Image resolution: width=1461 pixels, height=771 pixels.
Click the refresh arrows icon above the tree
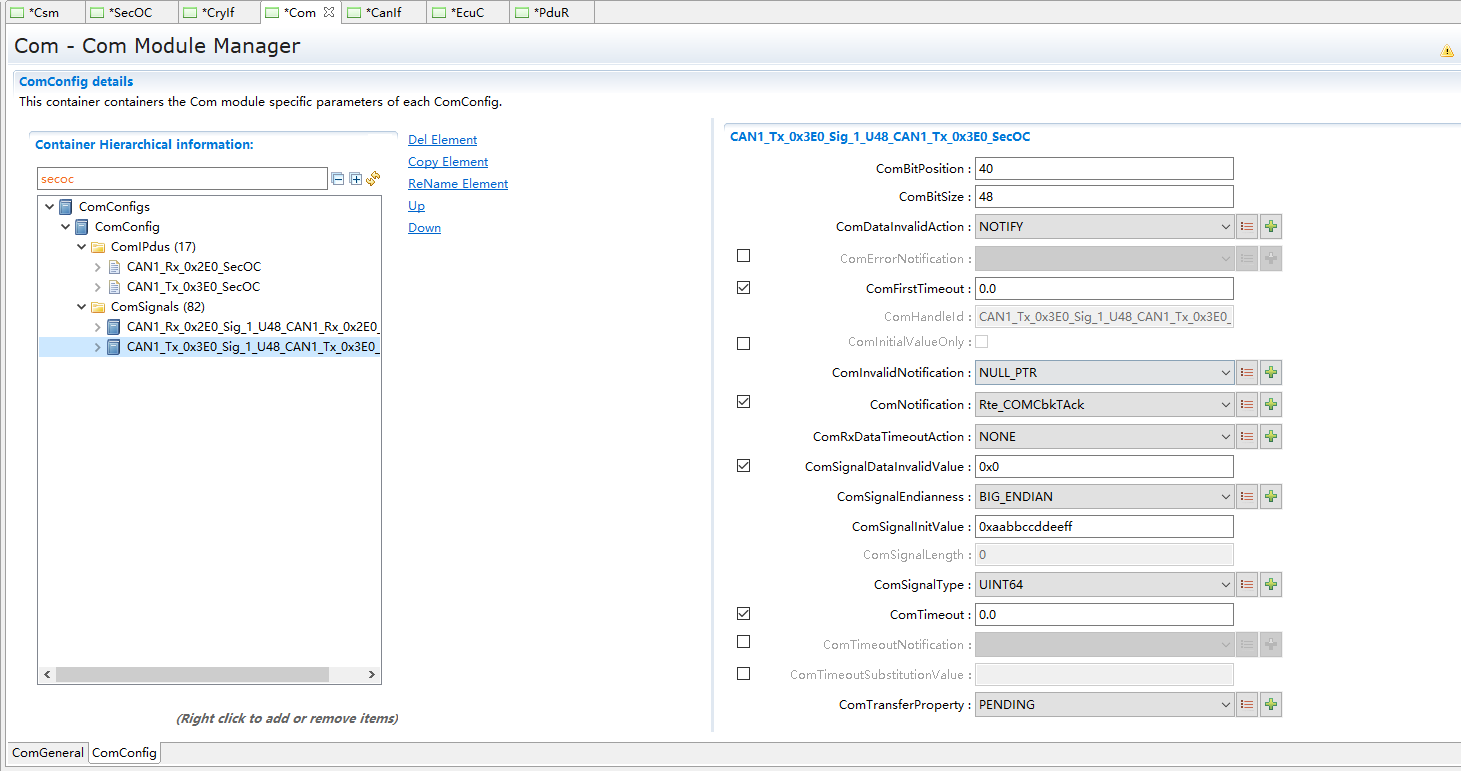(373, 179)
